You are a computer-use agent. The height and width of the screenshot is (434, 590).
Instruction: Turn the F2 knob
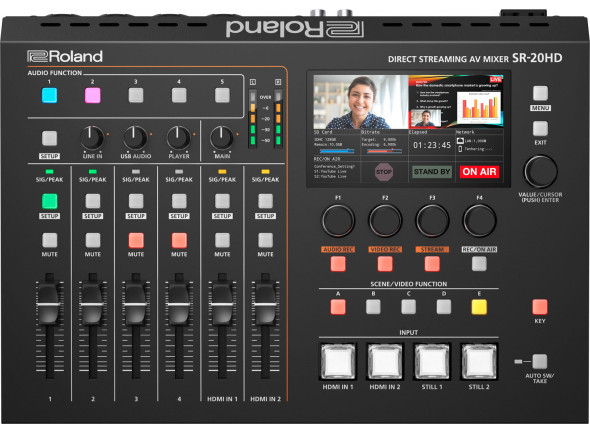385,221
